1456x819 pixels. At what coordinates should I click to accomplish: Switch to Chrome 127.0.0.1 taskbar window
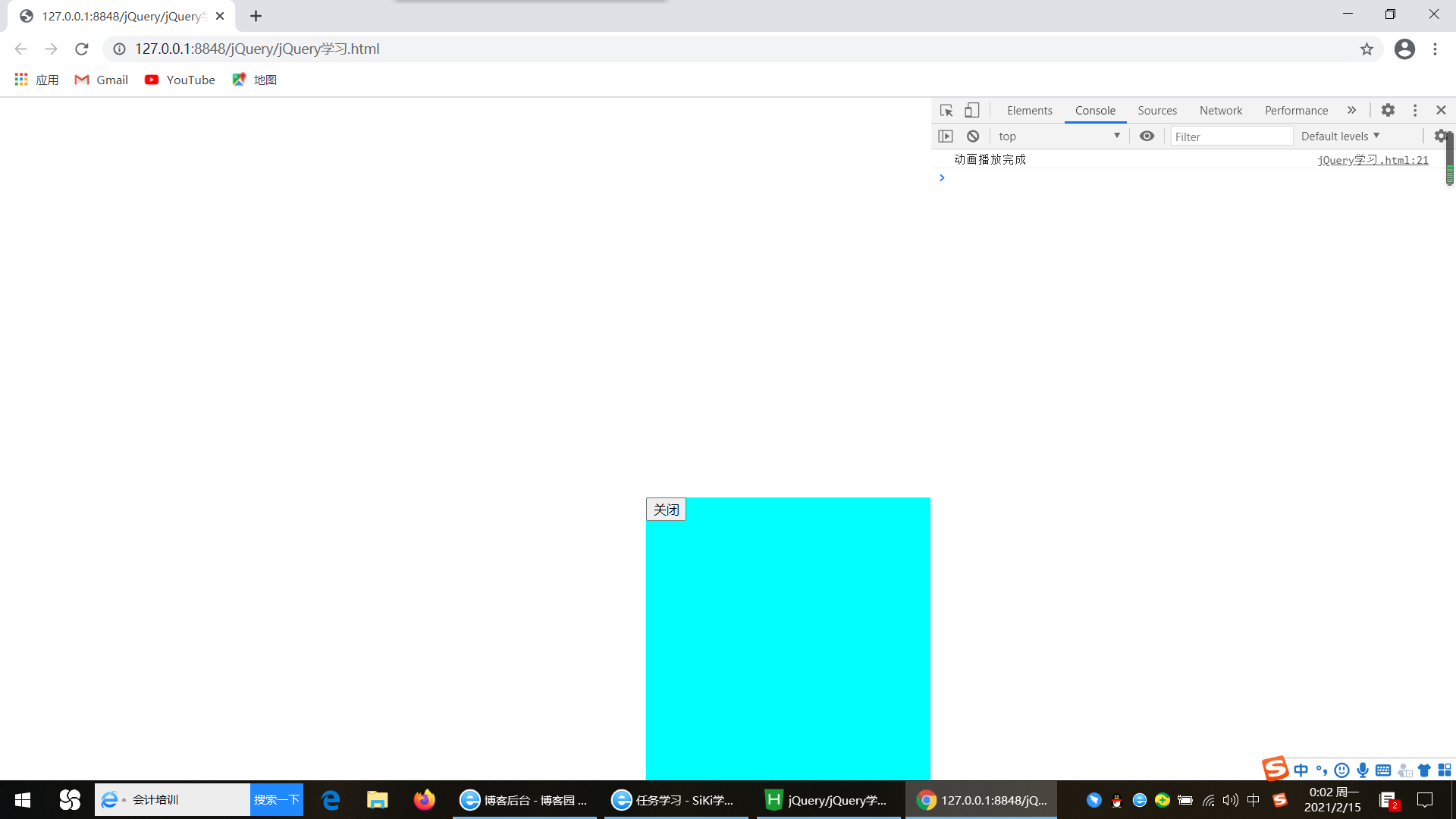pyautogui.click(x=981, y=800)
